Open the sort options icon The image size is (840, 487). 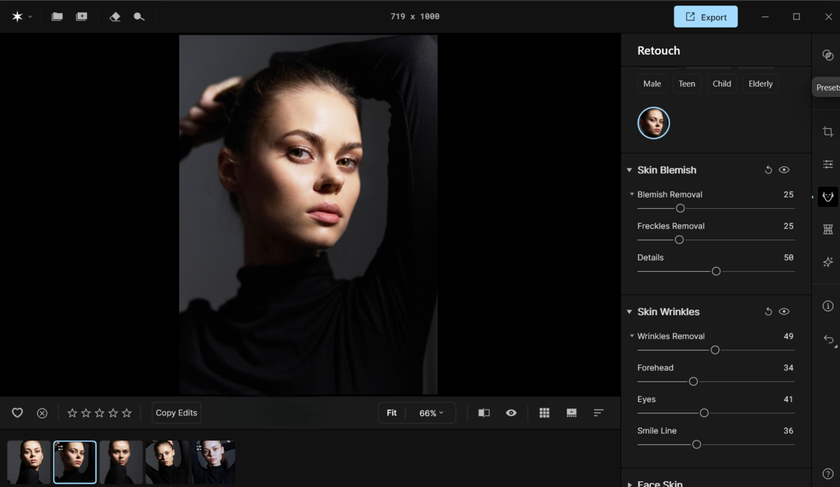click(x=598, y=413)
